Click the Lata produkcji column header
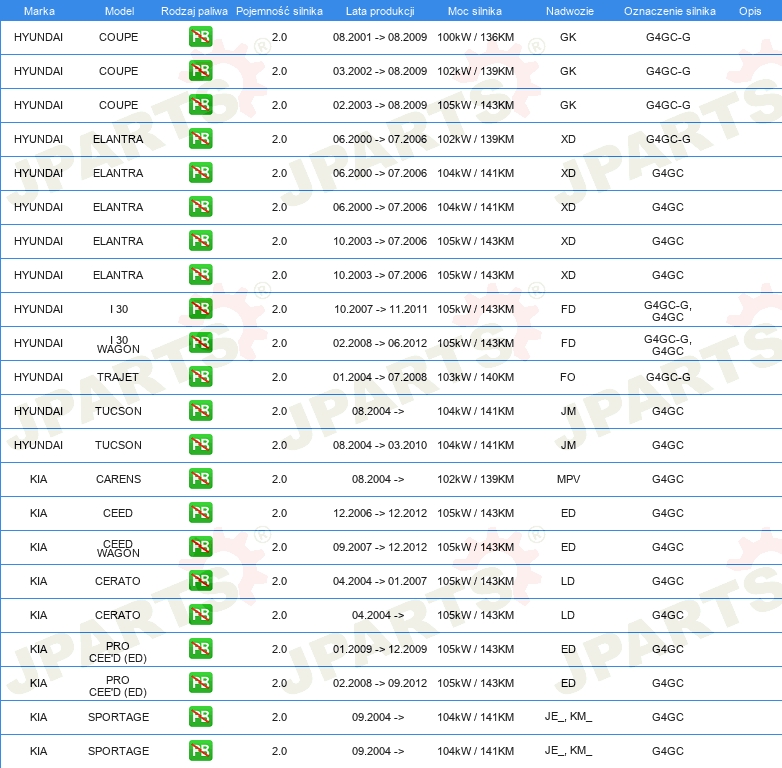The height and width of the screenshot is (768, 782). (x=380, y=11)
